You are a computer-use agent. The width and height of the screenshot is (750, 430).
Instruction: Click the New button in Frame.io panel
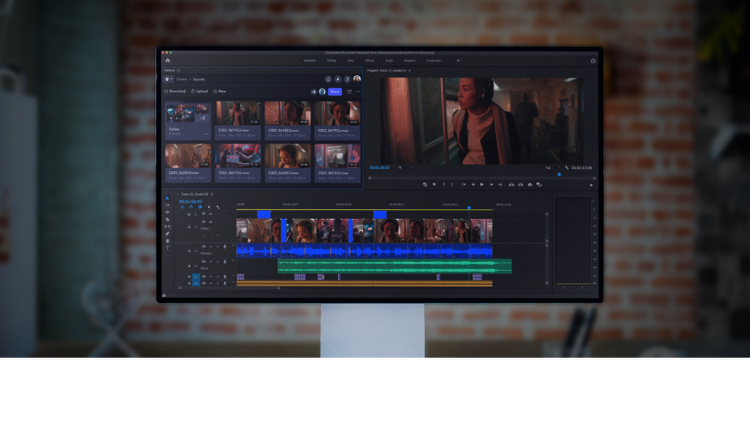click(220, 91)
